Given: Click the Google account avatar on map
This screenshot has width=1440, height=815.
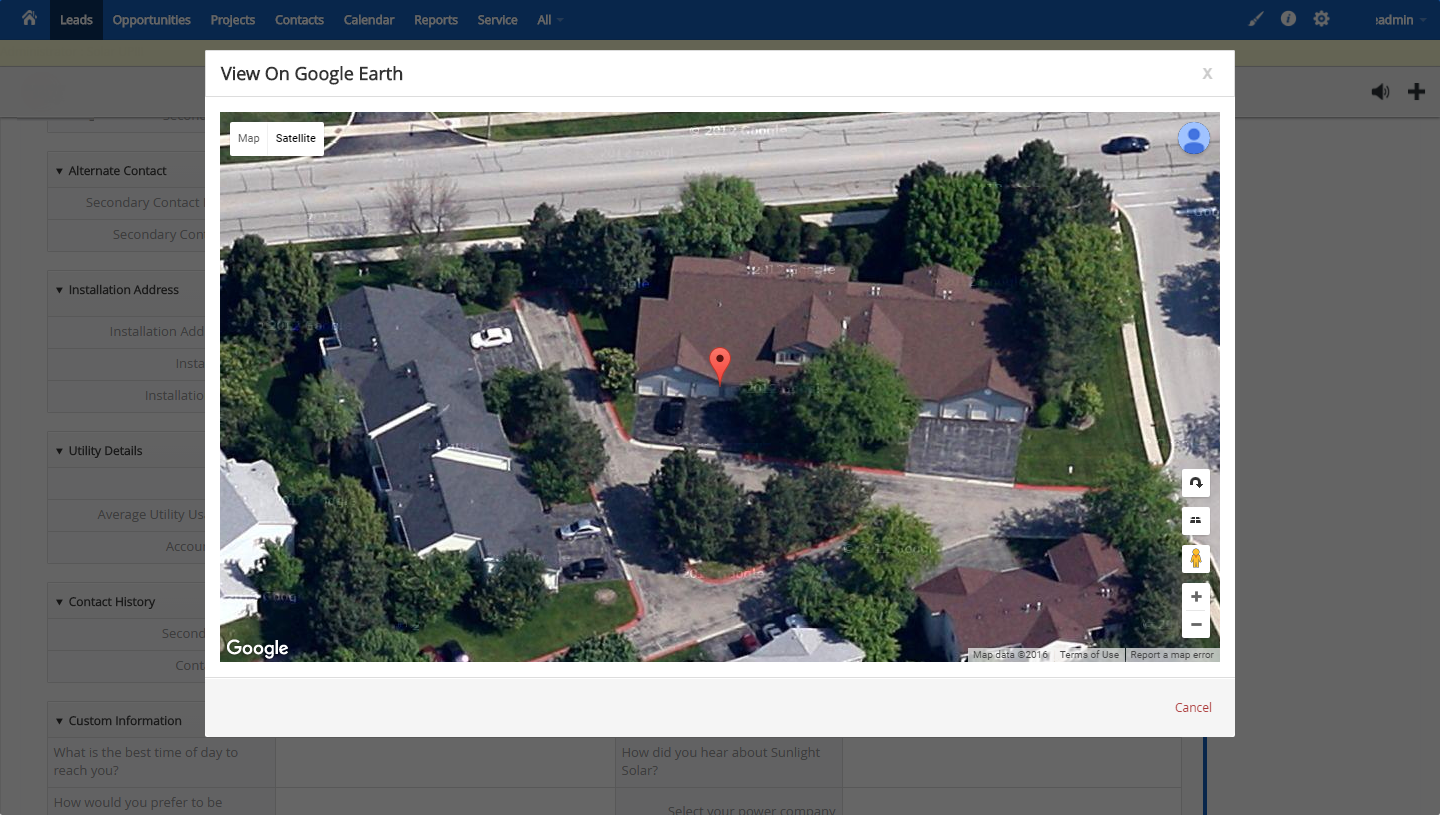Looking at the screenshot, I should pos(1194,138).
